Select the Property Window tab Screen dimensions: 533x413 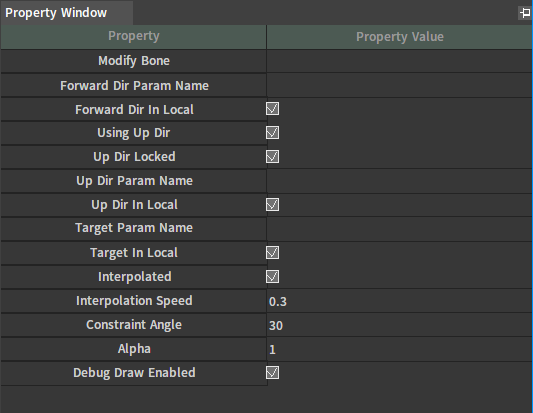coord(67,13)
